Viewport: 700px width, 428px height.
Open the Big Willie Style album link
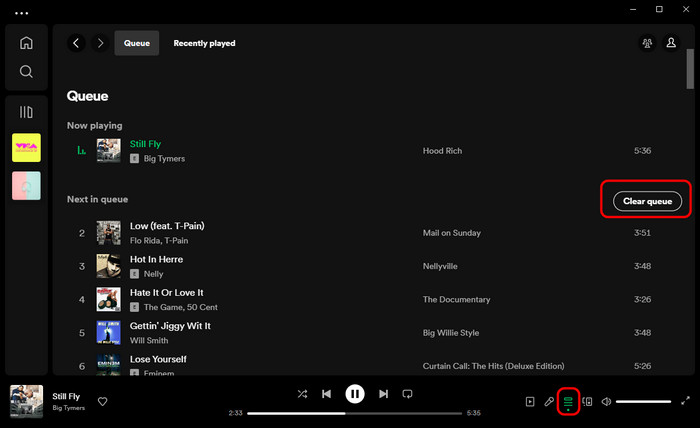451,333
